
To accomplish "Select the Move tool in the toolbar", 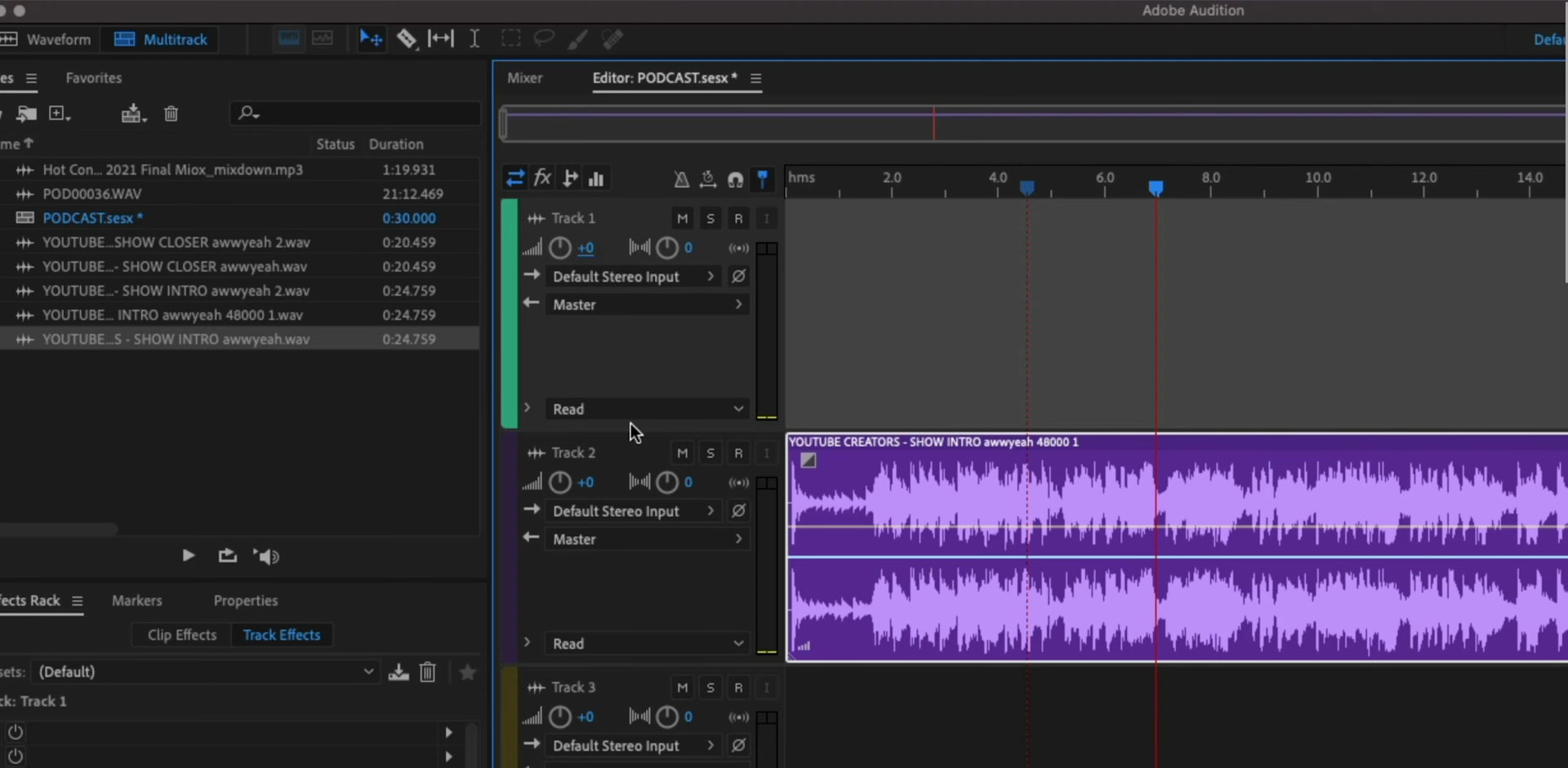I will 372,38.
